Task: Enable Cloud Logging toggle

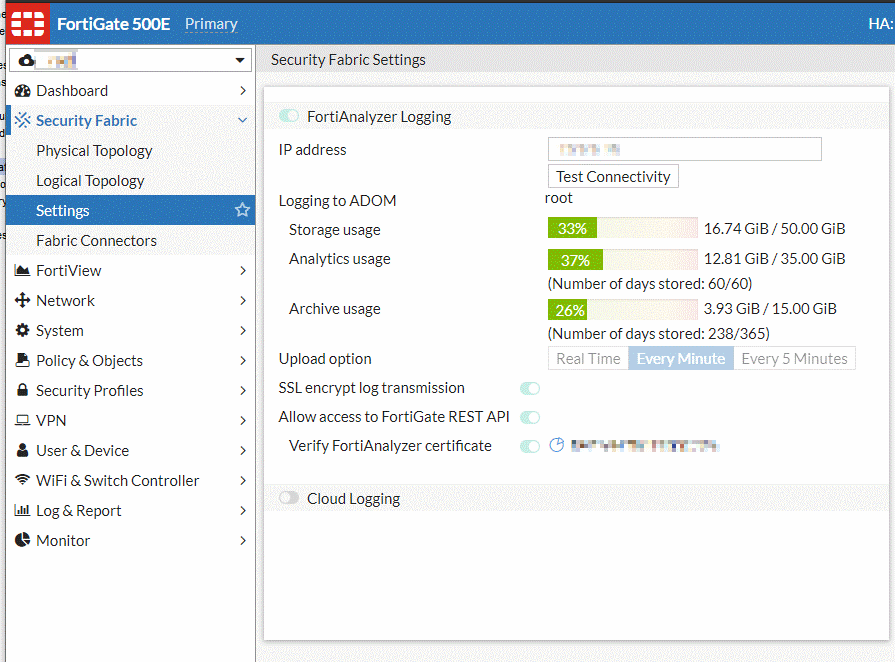Action: [x=289, y=498]
